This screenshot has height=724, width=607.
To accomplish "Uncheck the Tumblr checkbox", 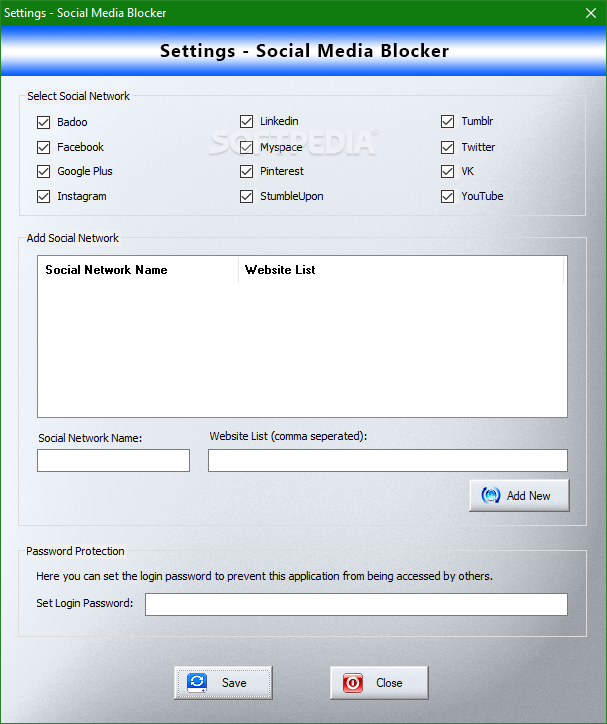I will point(447,121).
